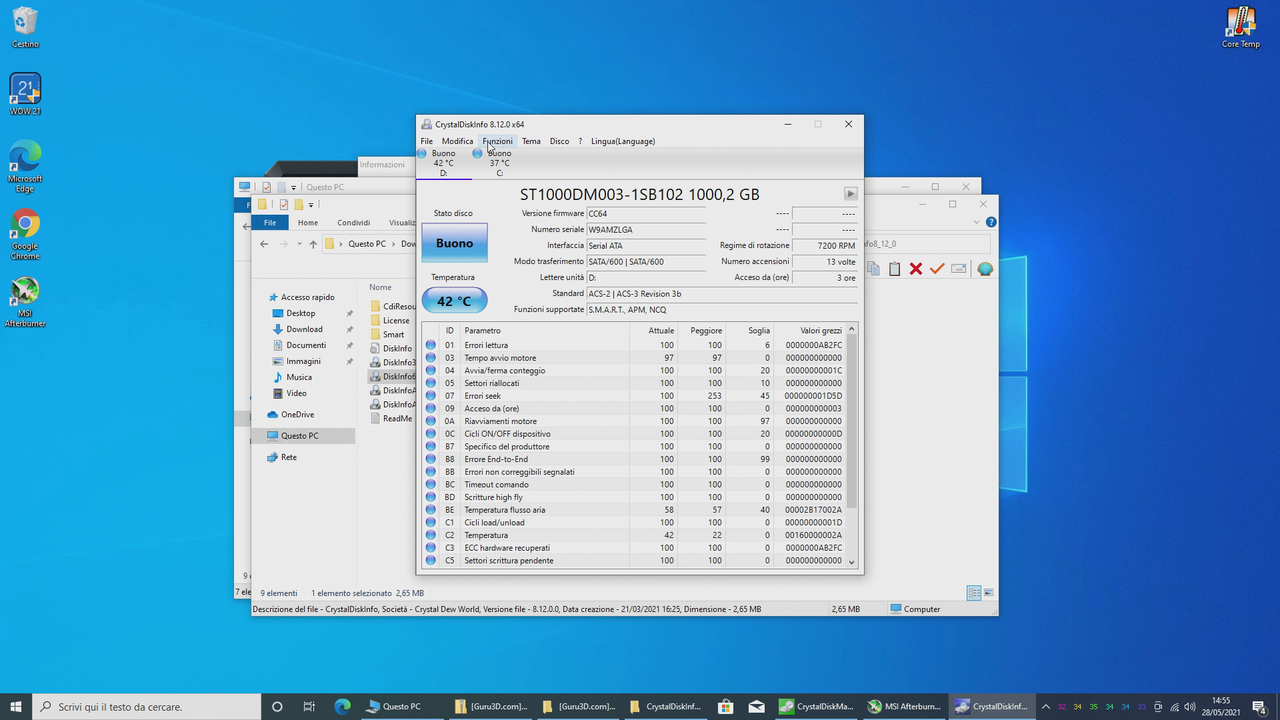This screenshot has width=1280, height=720.
Task: Open the Lingua(Language) menu
Action: pyautogui.click(x=623, y=141)
